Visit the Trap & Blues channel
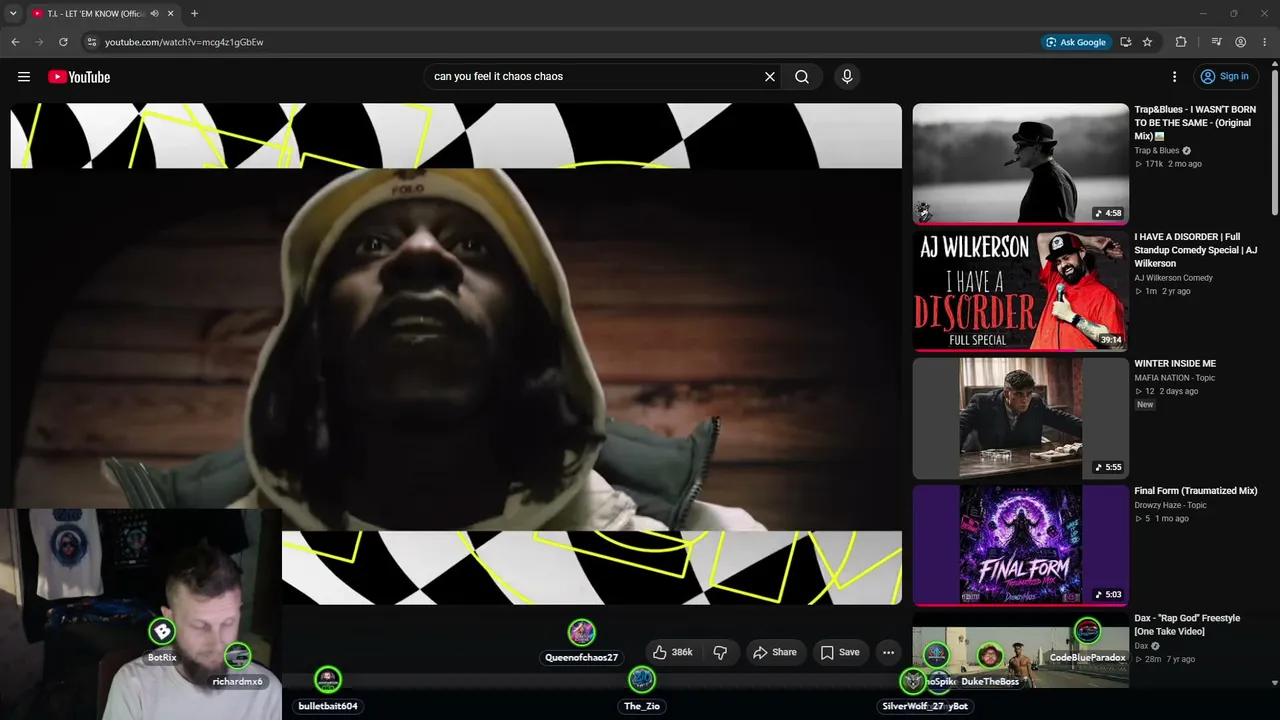This screenshot has height=720, width=1280. coord(1157,151)
